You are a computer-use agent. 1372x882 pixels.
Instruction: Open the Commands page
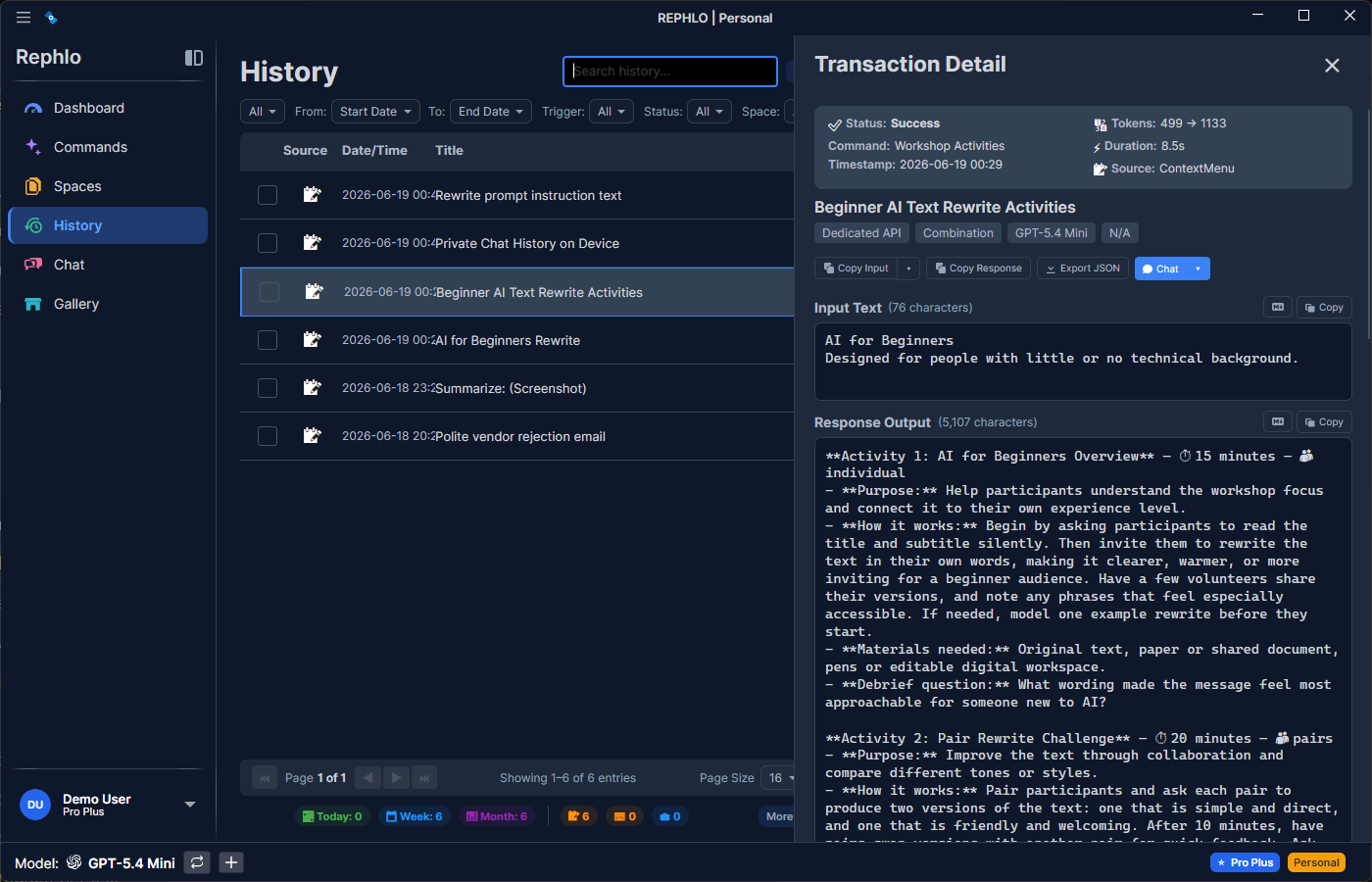[108, 147]
